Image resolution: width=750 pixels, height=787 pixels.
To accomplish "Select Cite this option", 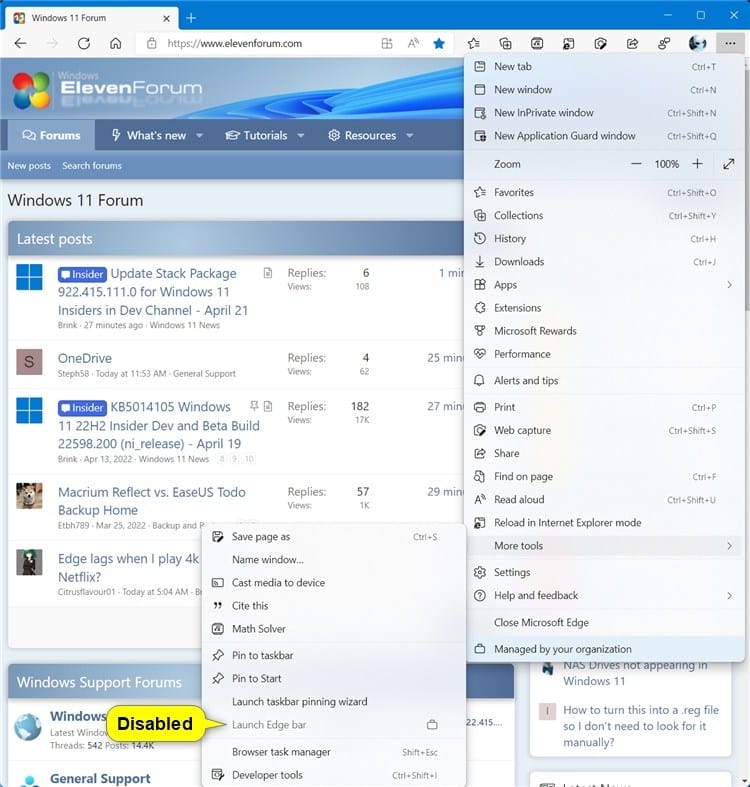I will pos(333,606).
